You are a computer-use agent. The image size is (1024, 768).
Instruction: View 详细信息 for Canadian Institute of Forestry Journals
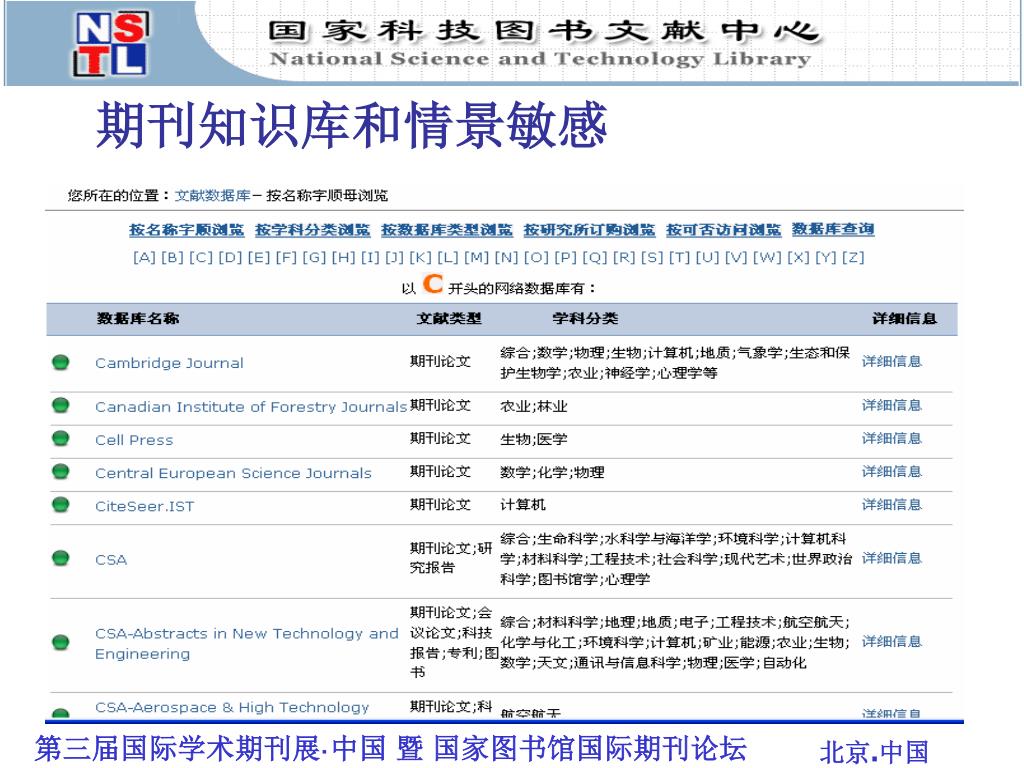click(891, 405)
